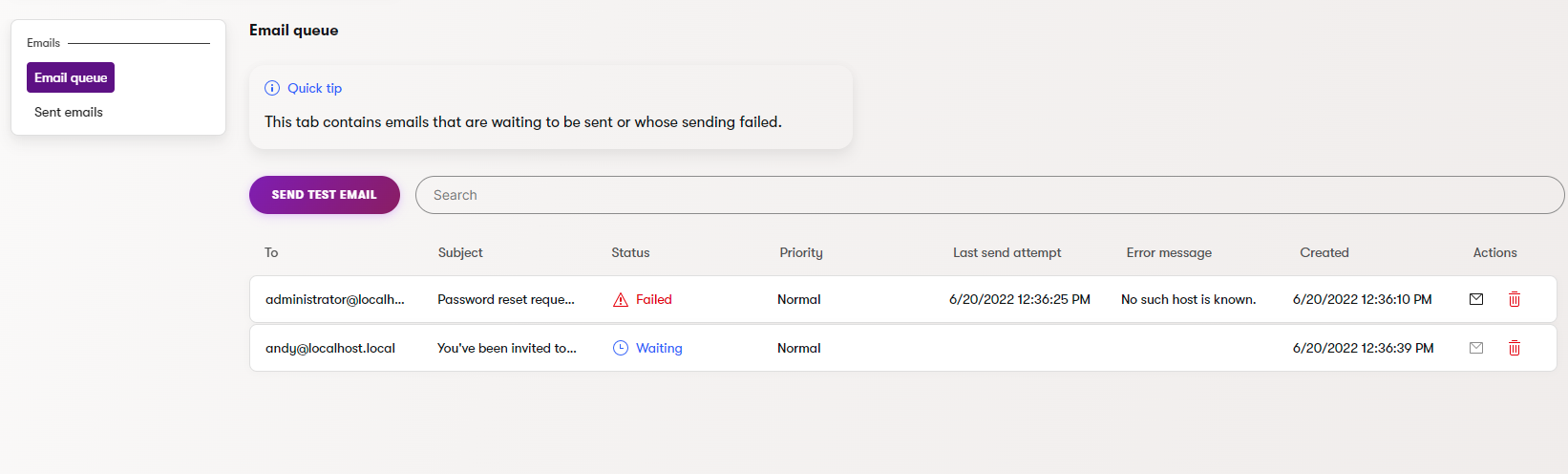This screenshot has height=474, width=1568.
Task: Delete the administrator password reset email
Action: point(1514,299)
